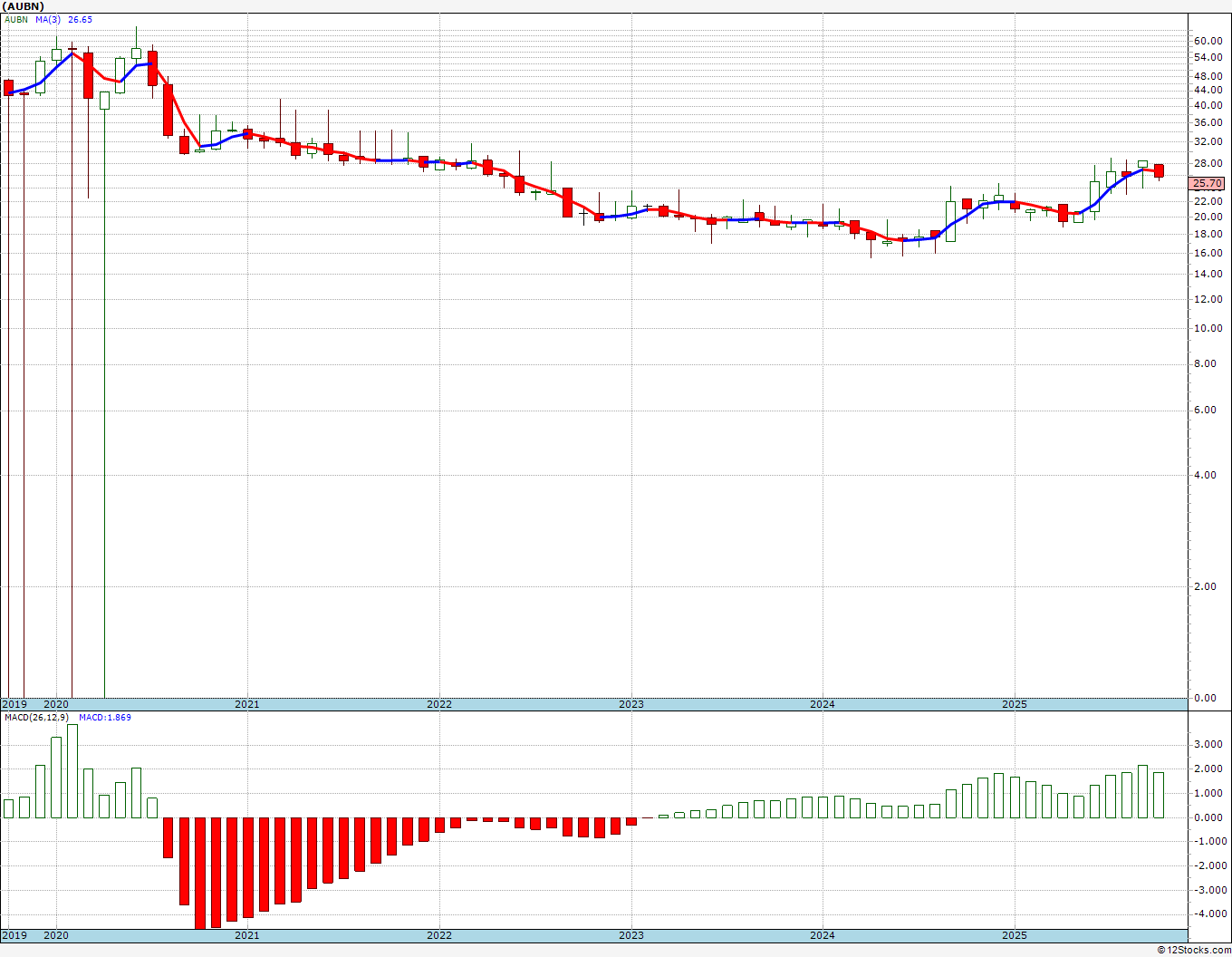The height and width of the screenshot is (957, 1232).
Task: Click the 20.00 price axis label
Action: [x=1208, y=217]
